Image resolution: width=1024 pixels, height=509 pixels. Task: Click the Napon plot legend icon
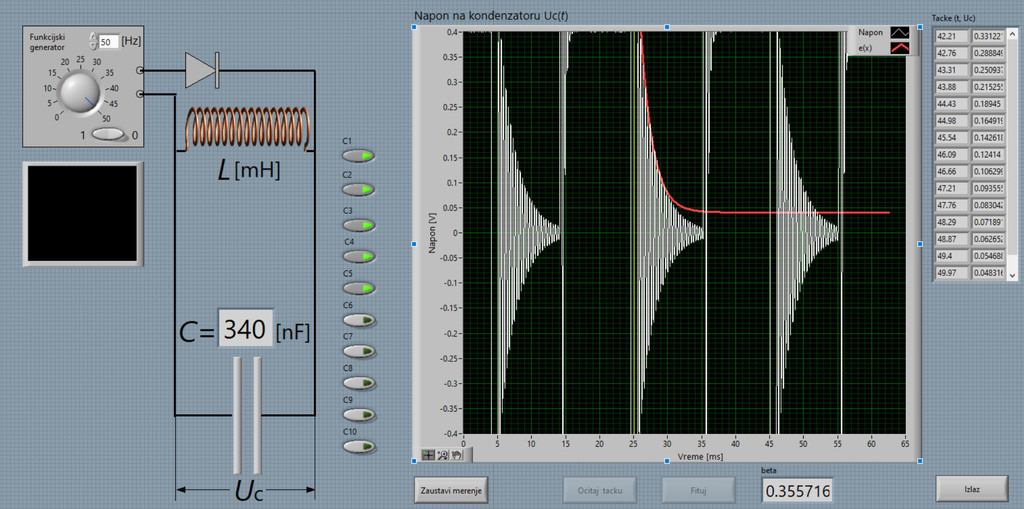(x=899, y=32)
